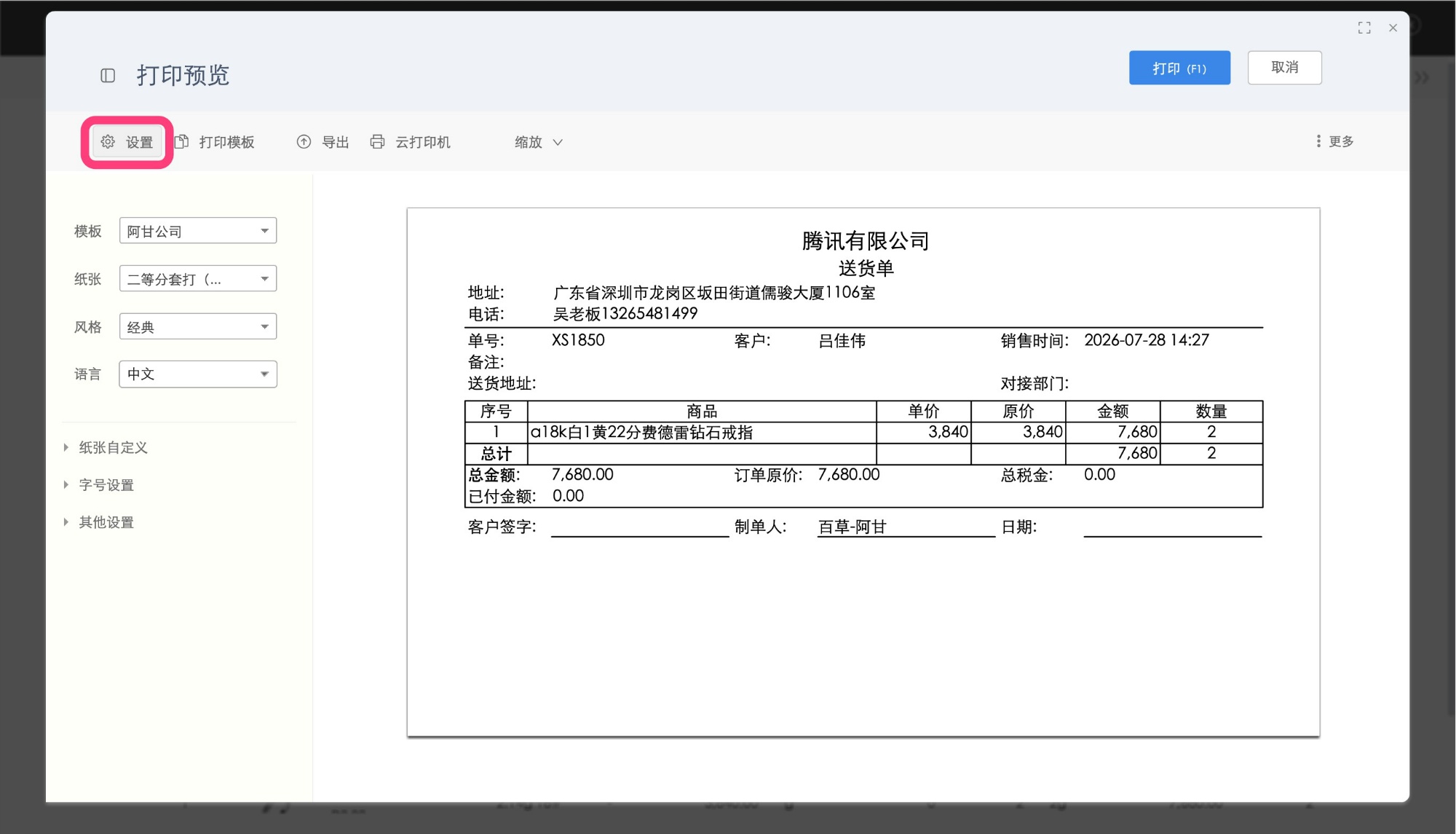Image resolution: width=1456 pixels, height=834 pixels.
Task: Click the 送货单 heading in preview
Action: point(866,268)
